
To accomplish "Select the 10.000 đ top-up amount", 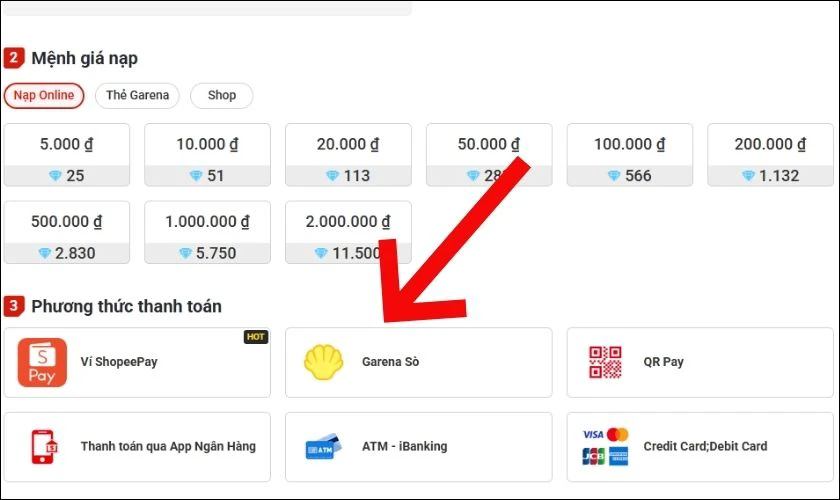I will [x=207, y=145].
